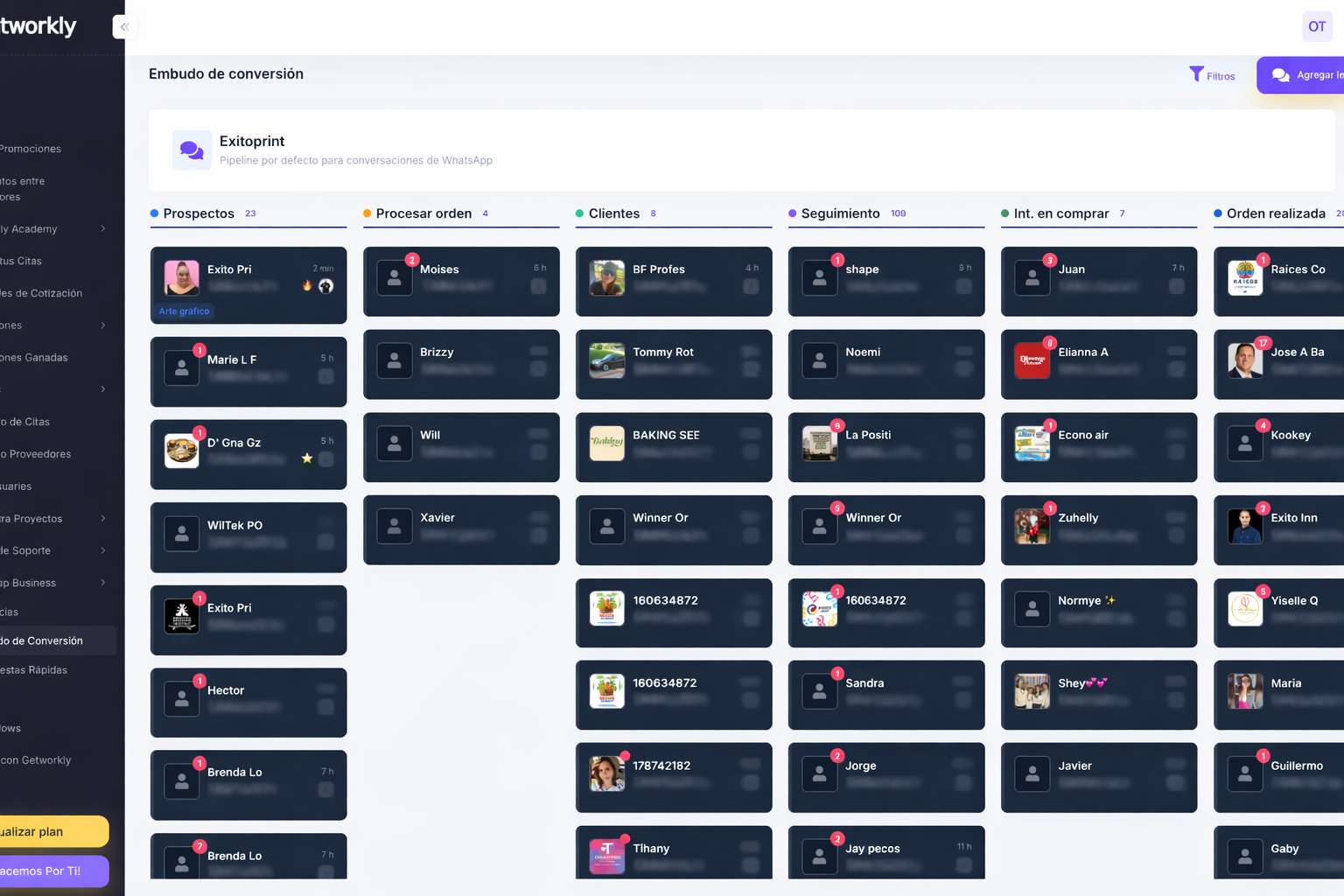Click the chat bubble icon beside Exitoprint title
1344x896 pixels.
[192, 150]
